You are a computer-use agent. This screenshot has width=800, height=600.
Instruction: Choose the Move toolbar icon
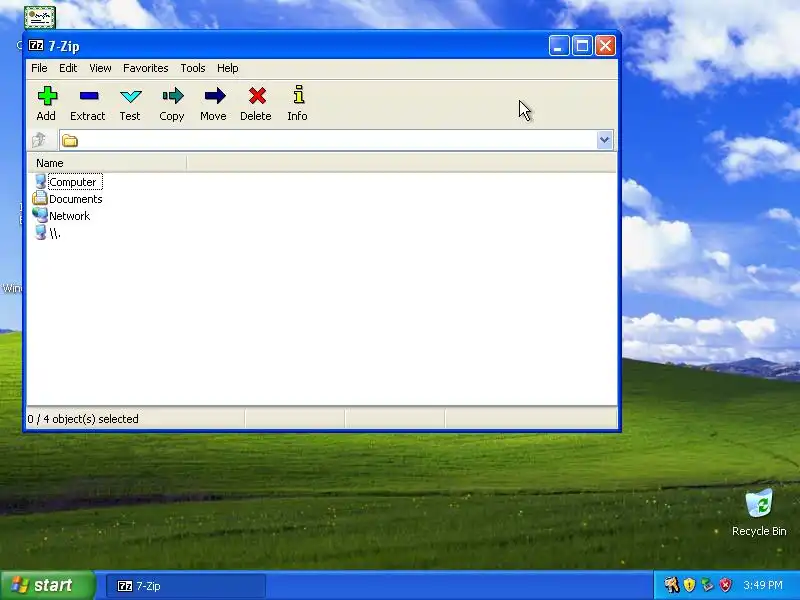214,96
